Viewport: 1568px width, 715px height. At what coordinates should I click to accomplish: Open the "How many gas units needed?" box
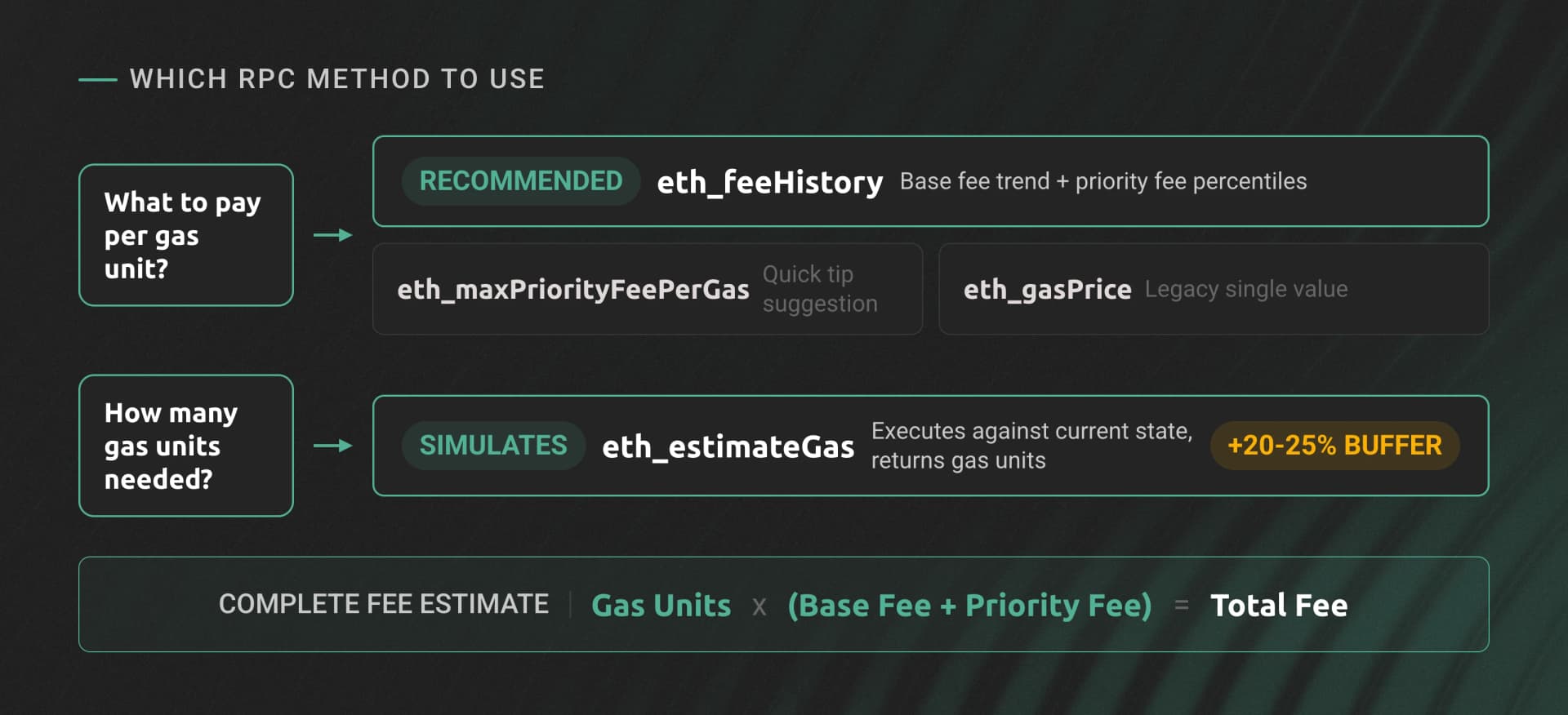(x=185, y=446)
